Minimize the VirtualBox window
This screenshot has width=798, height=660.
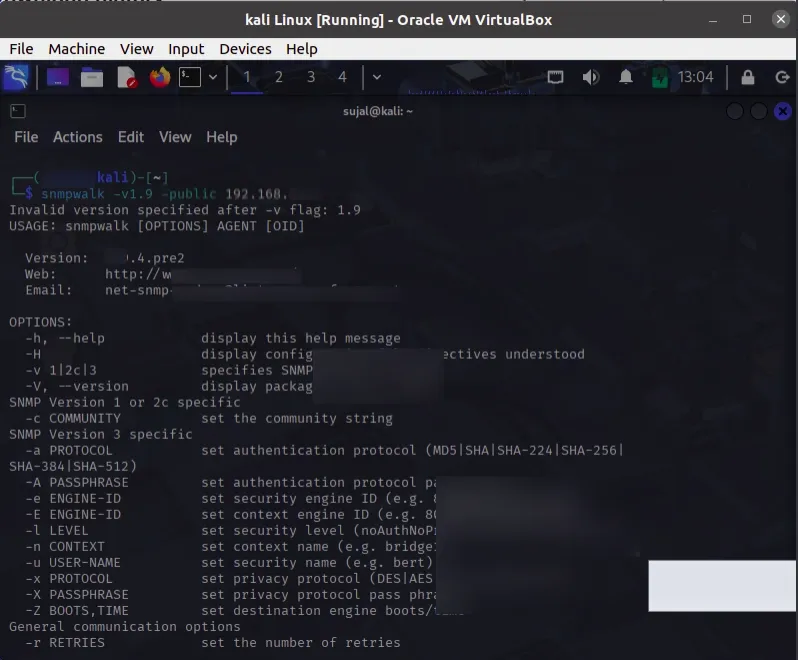(x=713, y=20)
